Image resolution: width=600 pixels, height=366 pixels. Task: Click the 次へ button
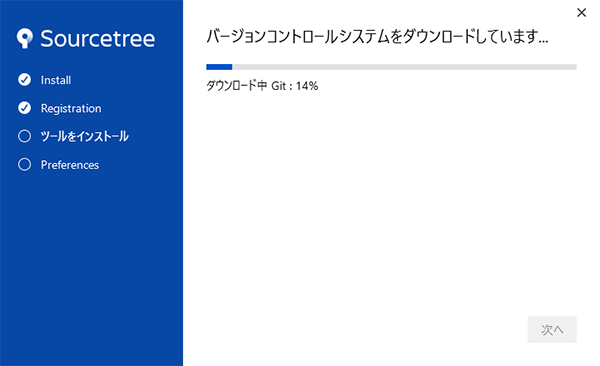coord(552,329)
